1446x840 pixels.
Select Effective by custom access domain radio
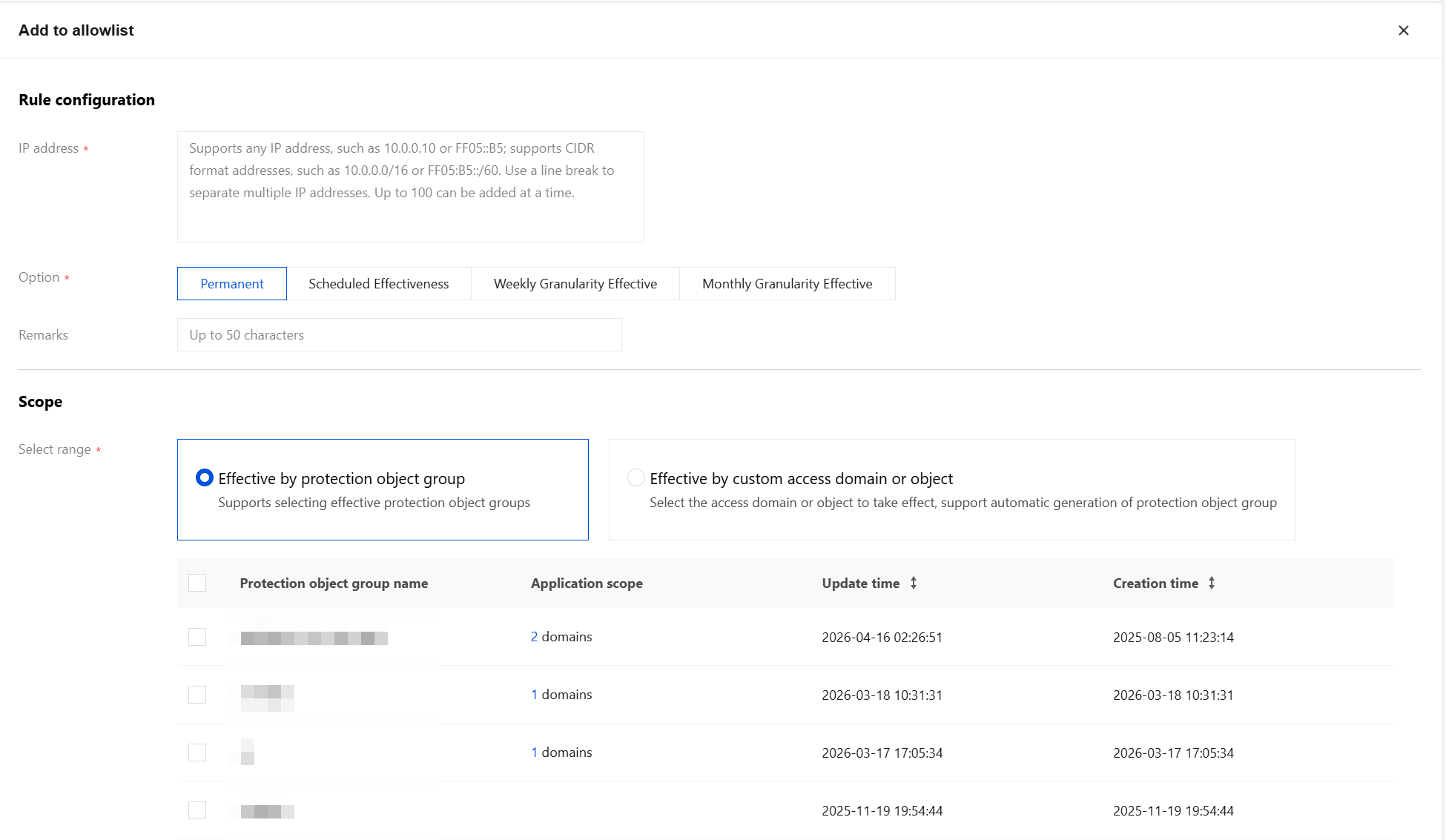tap(635, 478)
